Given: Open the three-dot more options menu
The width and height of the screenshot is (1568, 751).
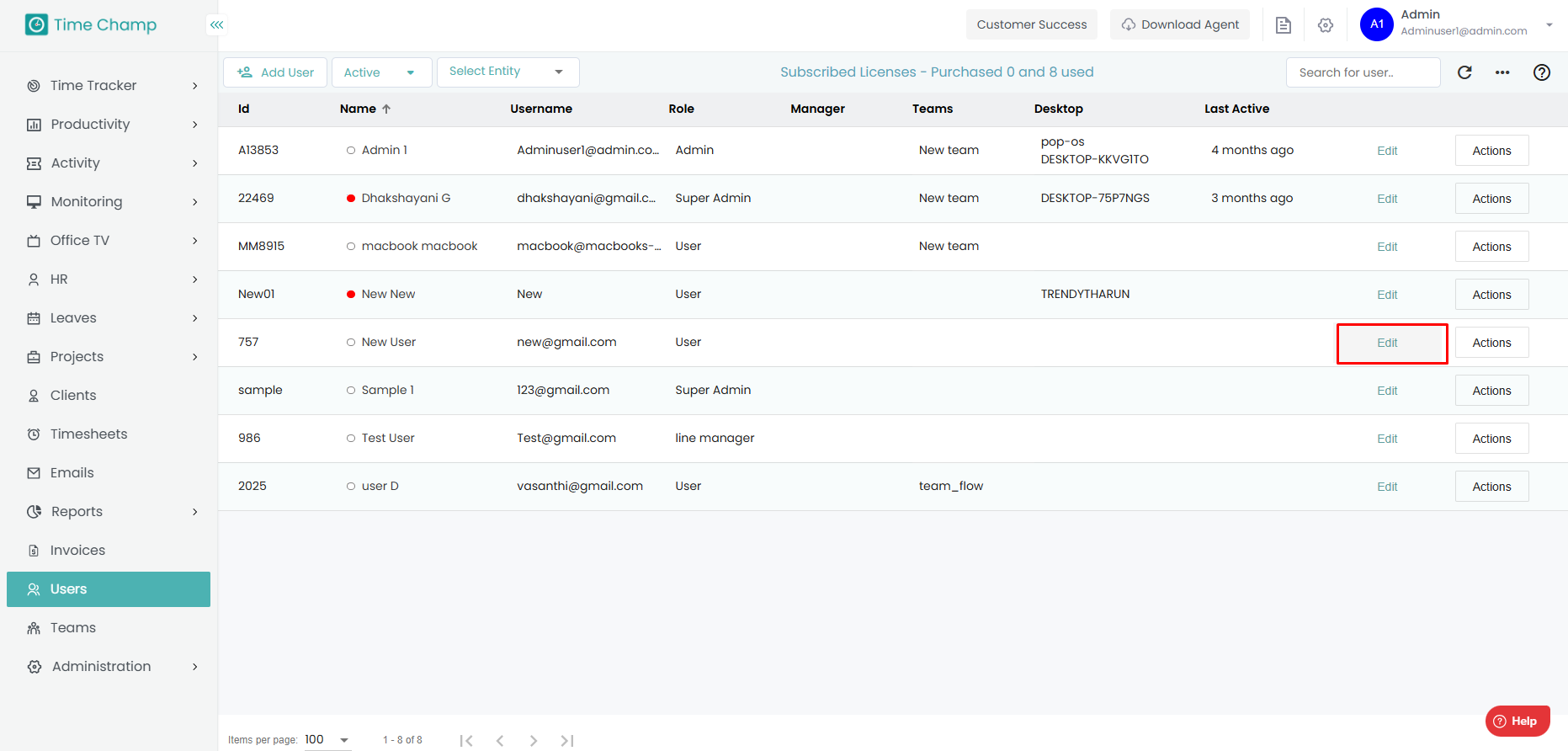Looking at the screenshot, I should (x=1502, y=72).
